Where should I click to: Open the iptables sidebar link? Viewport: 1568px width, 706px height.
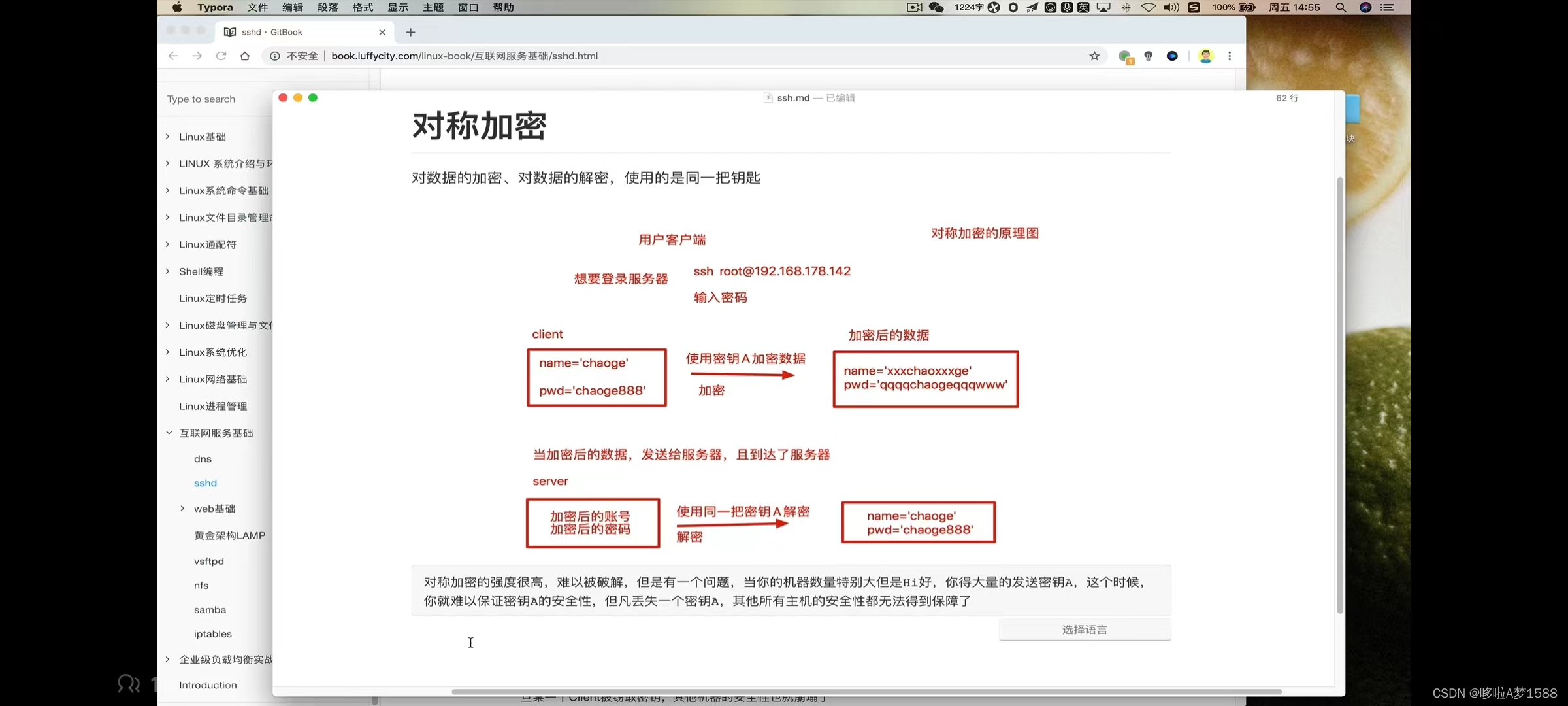pos(213,634)
